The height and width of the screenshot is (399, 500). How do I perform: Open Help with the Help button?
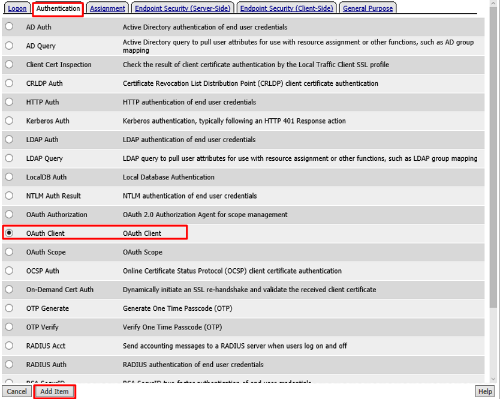[485, 391]
